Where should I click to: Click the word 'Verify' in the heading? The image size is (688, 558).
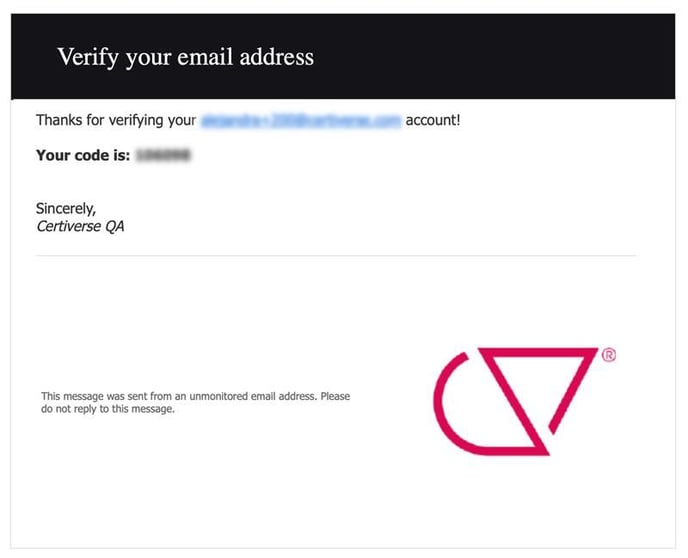[88, 57]
